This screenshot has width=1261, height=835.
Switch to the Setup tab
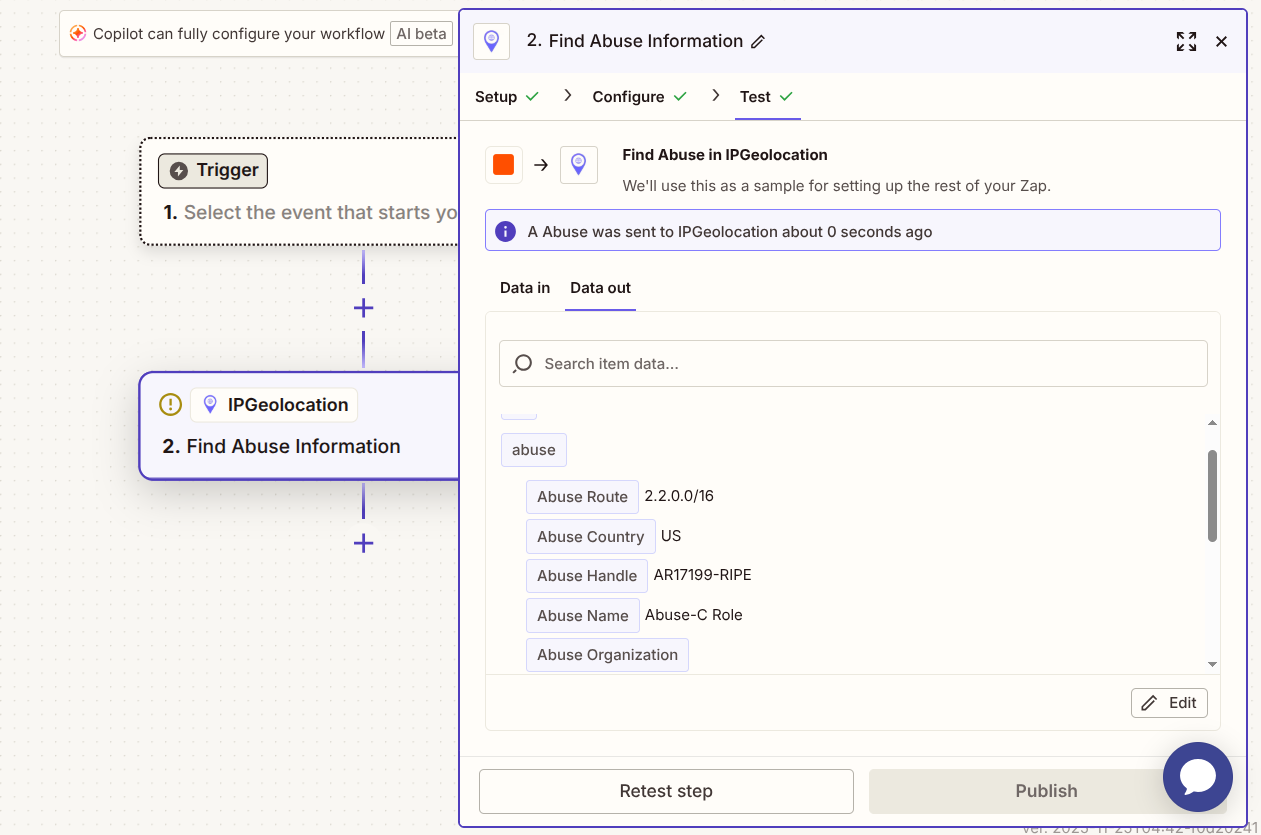pyautogui.click(x=496, y=97)
